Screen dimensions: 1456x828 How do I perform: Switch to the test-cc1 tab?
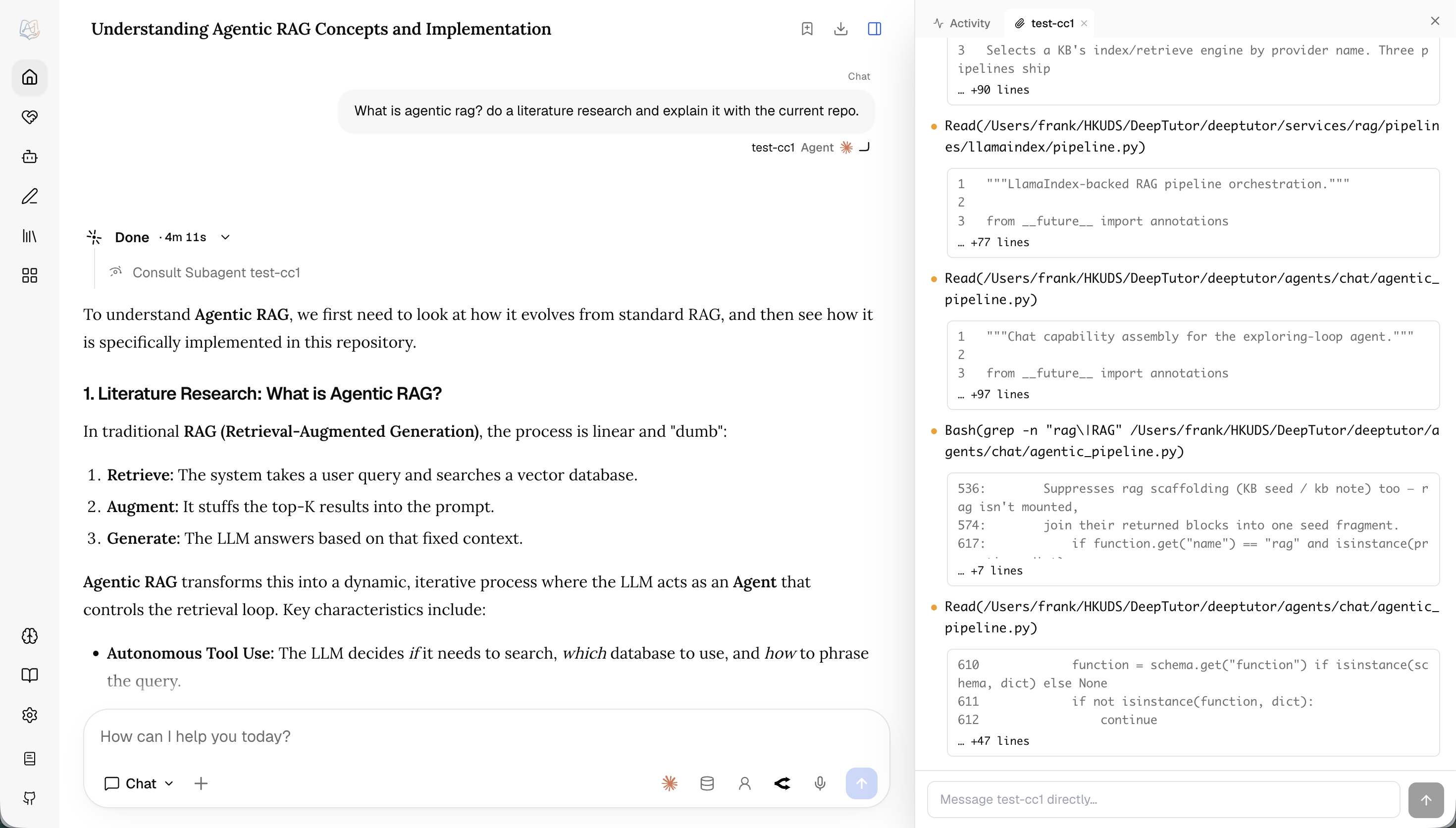pyautogui.click(x=1045, y=23)
